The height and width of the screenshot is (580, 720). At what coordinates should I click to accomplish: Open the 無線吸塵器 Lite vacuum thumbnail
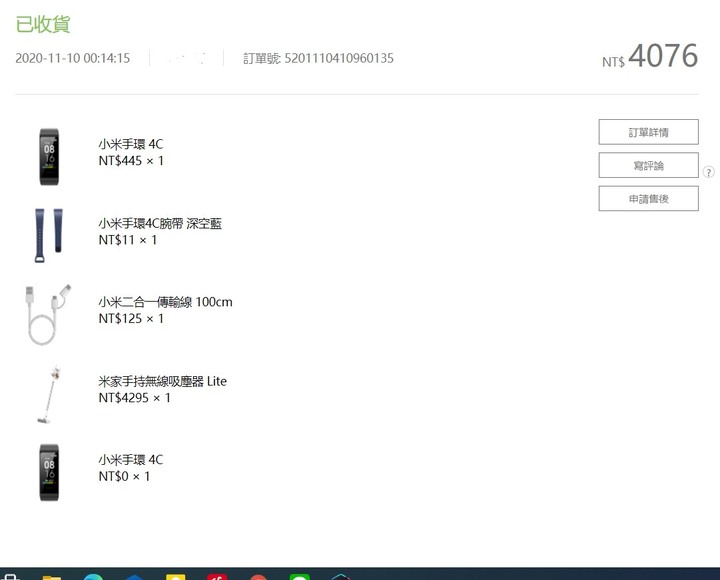(50, 394)
